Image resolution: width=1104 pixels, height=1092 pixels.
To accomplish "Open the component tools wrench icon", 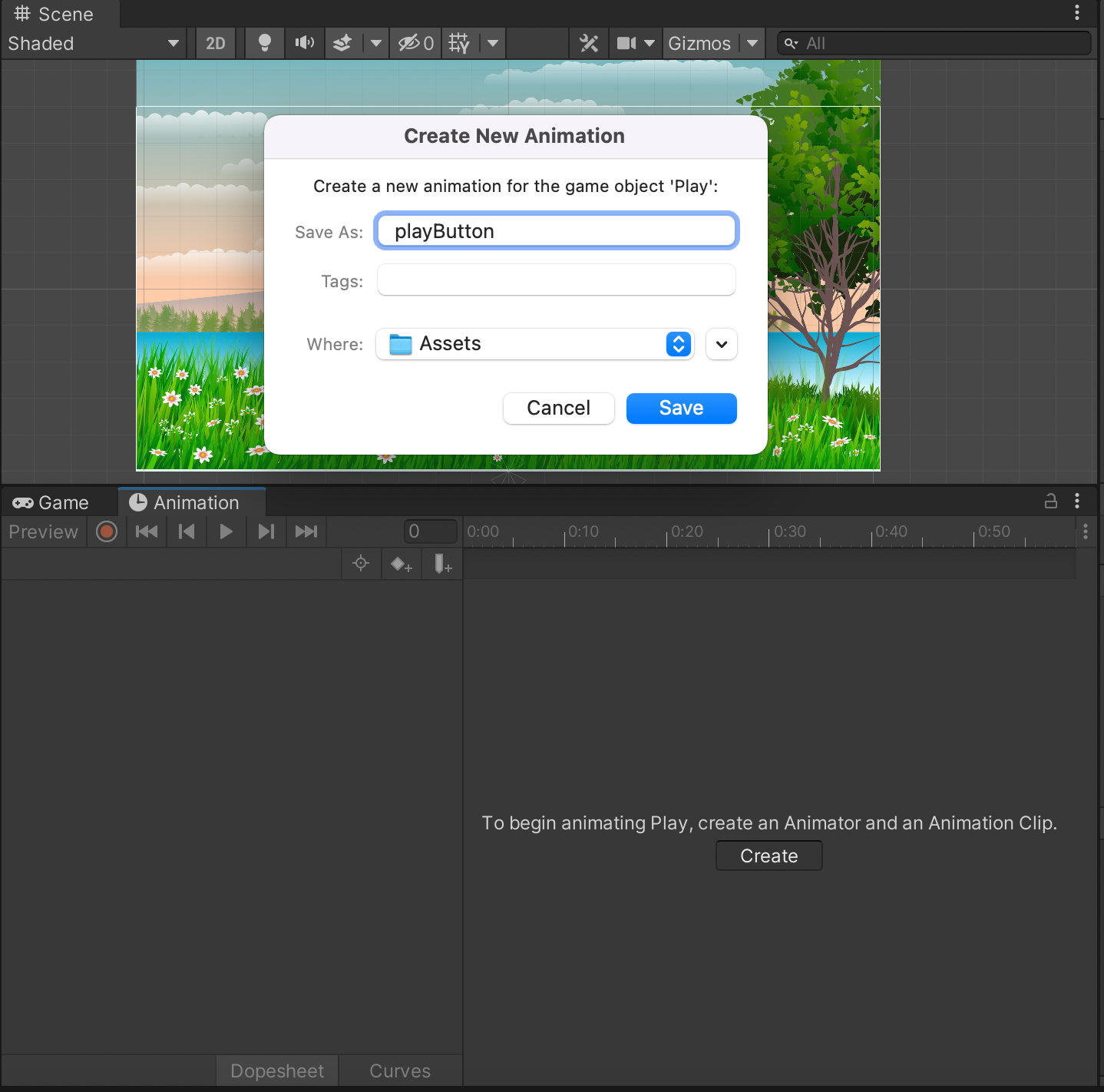I will (x=589, y=43).
